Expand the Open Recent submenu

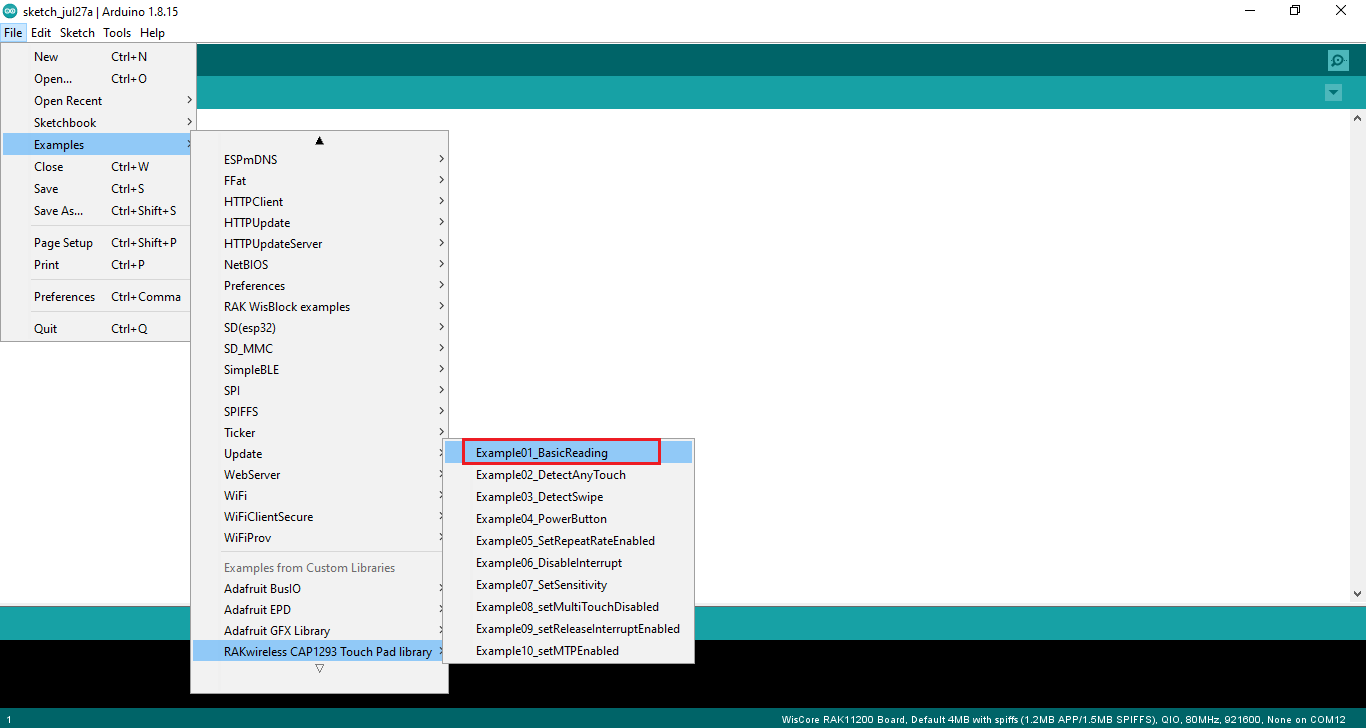click(98, 101)
